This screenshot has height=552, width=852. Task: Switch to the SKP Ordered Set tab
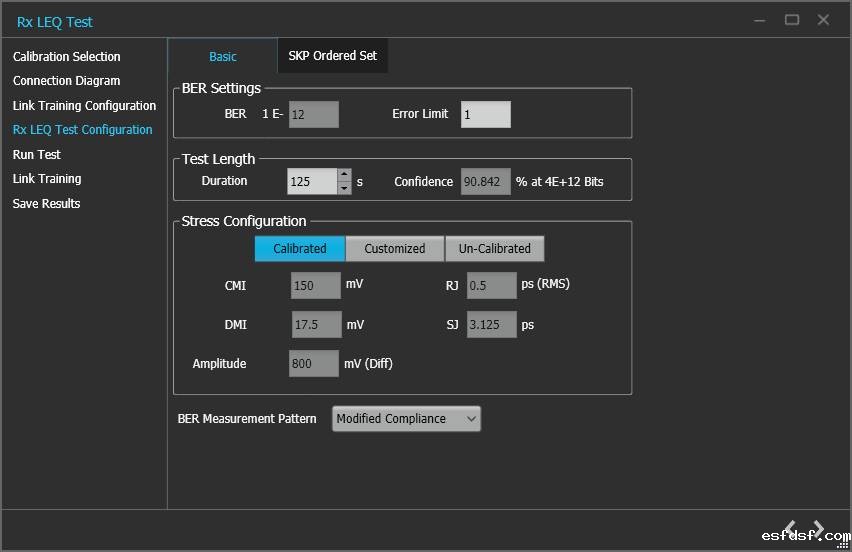coord(332,56)
